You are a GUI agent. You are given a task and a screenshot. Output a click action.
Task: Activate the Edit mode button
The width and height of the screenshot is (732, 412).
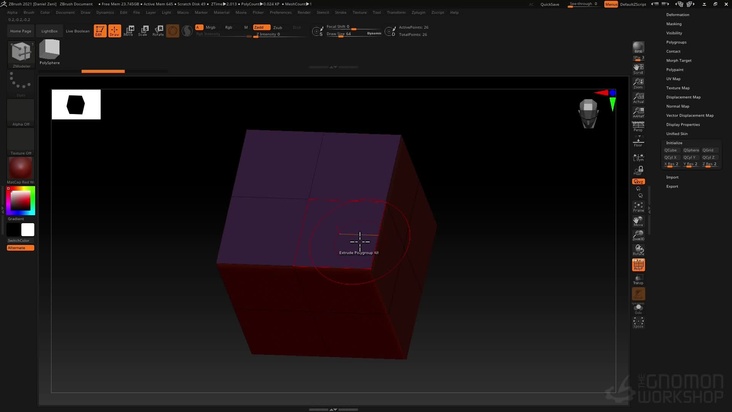click(100, 31)
